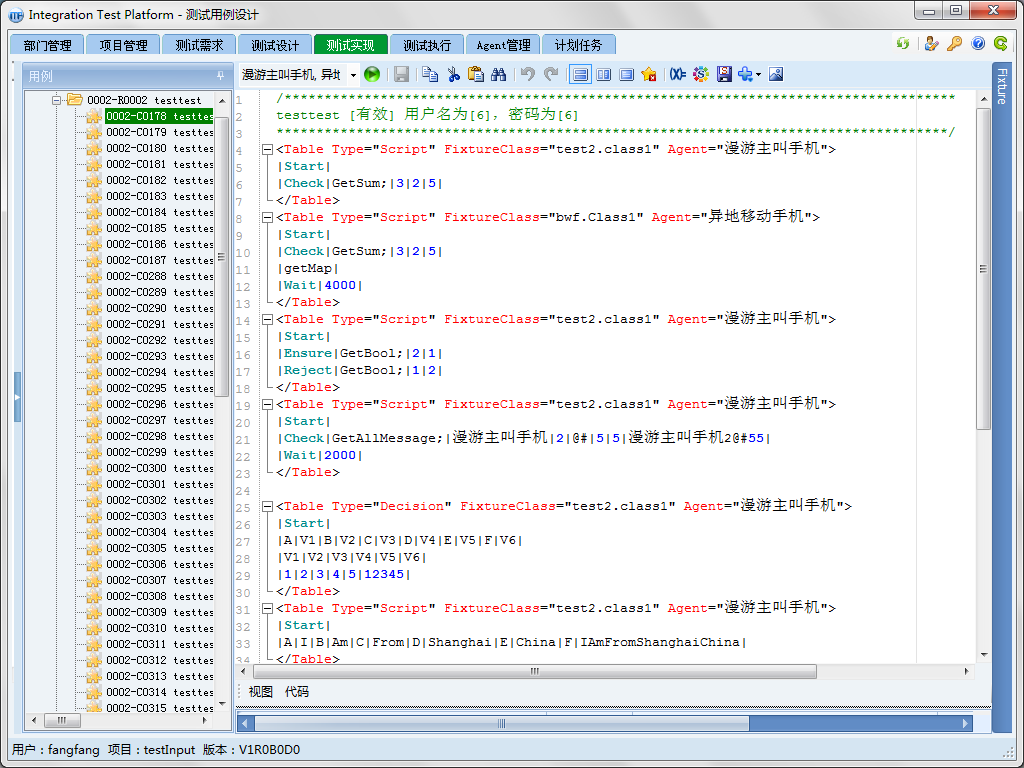Open the 项目管理 tab
Image resolution: width=1024 pixels, height=768 pixels.
123,45
